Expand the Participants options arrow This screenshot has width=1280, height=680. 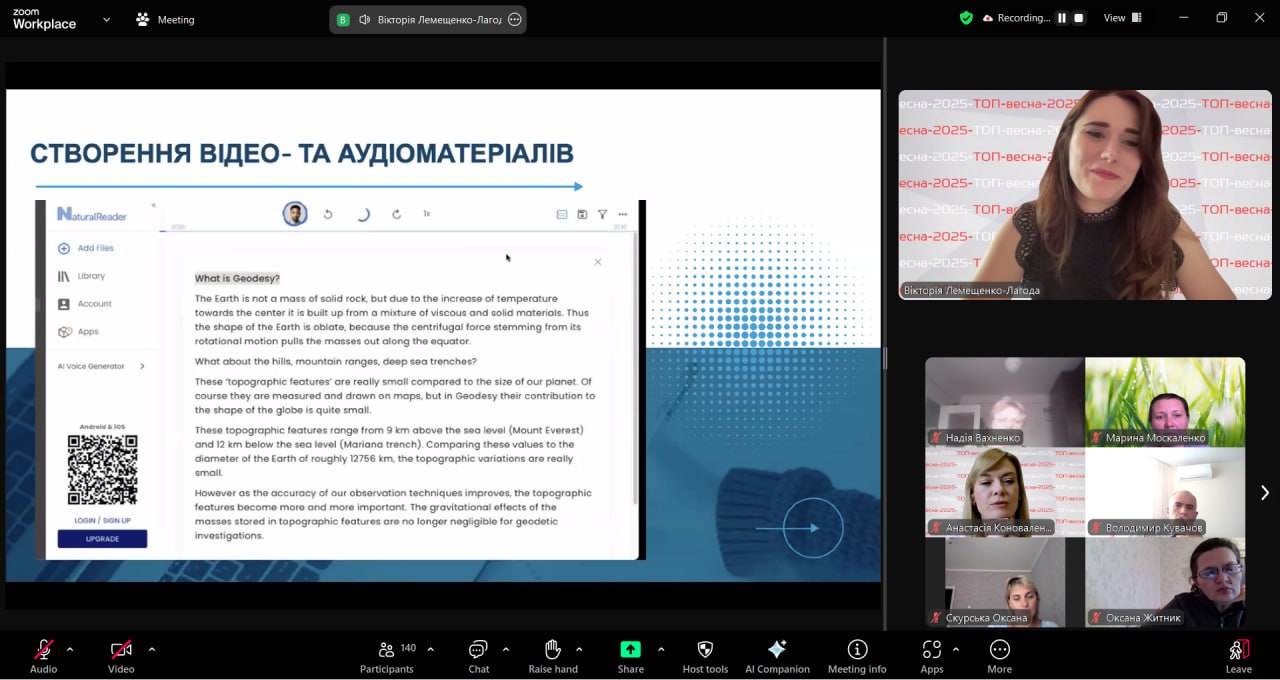(x=430, y=649)
